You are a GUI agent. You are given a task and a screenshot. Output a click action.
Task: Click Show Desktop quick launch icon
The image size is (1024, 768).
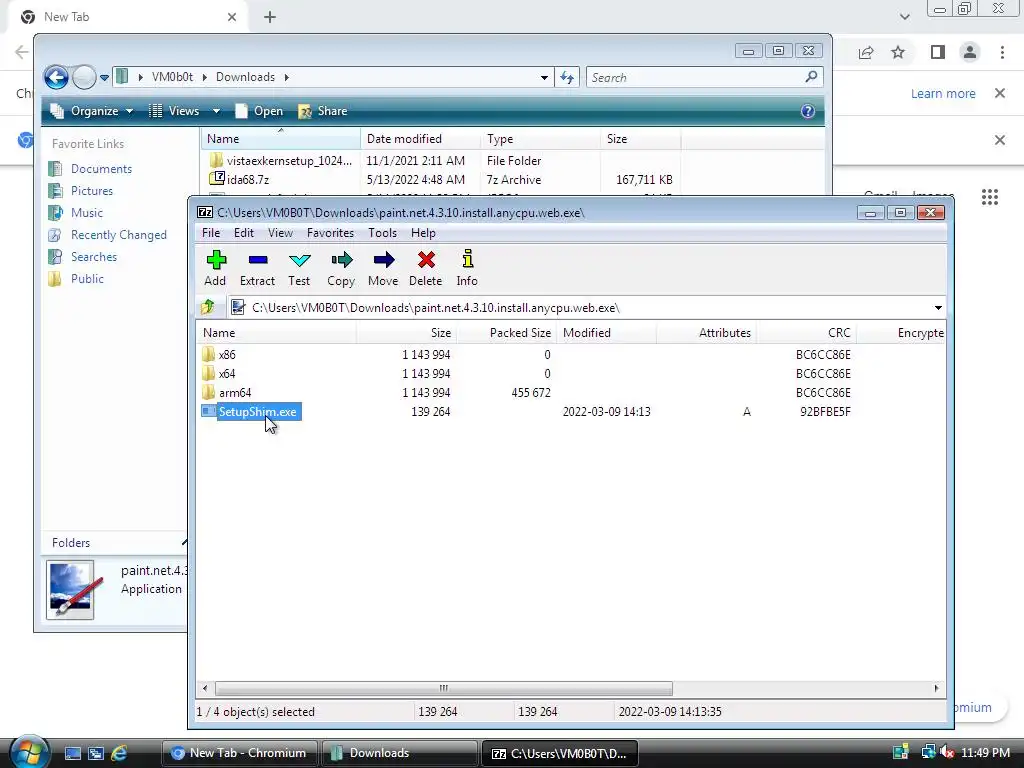(x=72, y=753)
